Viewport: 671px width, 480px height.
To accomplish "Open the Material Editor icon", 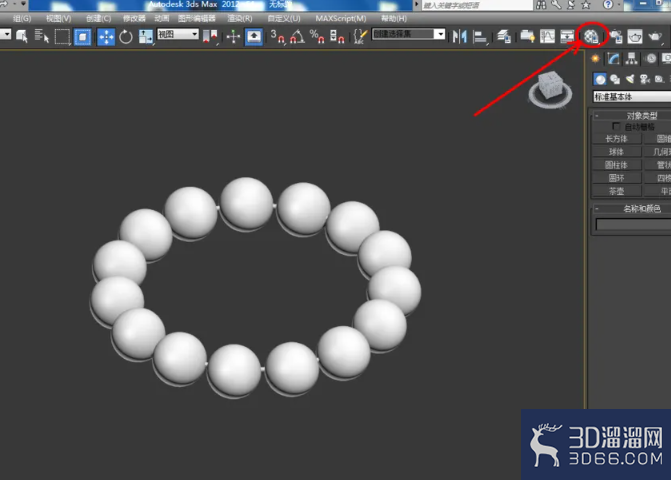I will [x=591, y=37].
